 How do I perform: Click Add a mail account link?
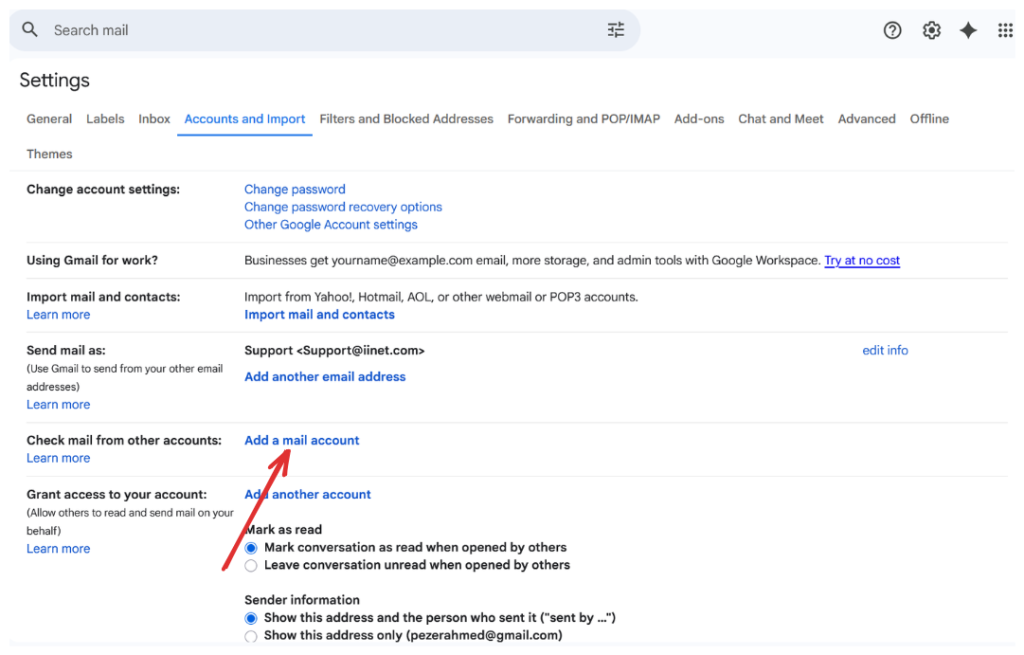[x=302, y=440]
